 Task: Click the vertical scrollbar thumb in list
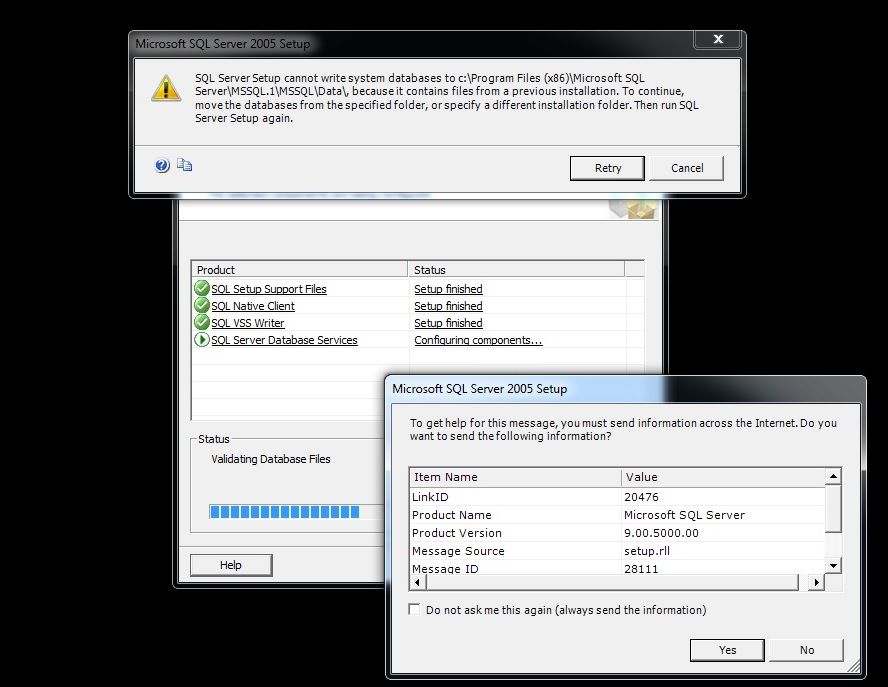tap(833, 509)
